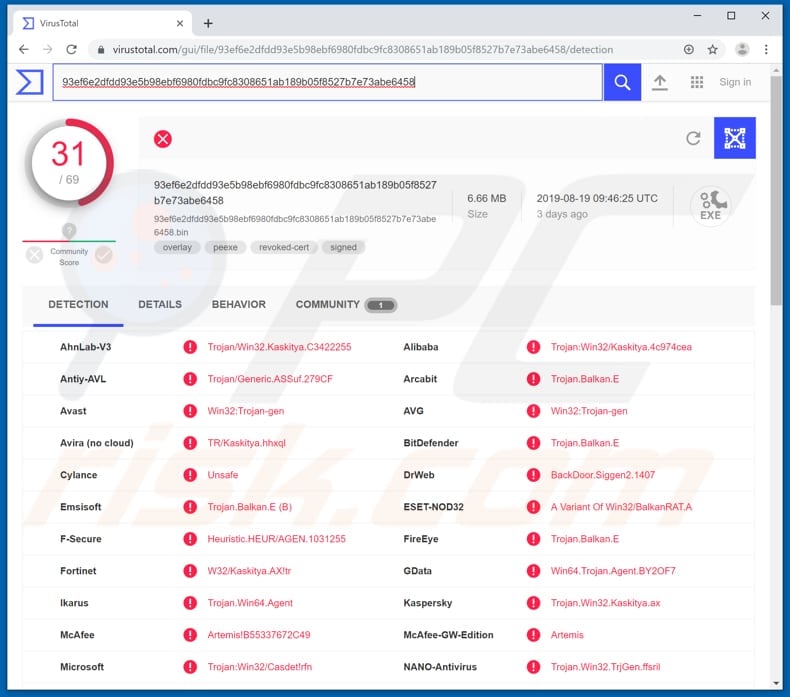790x697 pixels.
Task: Click the 6.66 MB size value
Action: (x=487, y=199)
